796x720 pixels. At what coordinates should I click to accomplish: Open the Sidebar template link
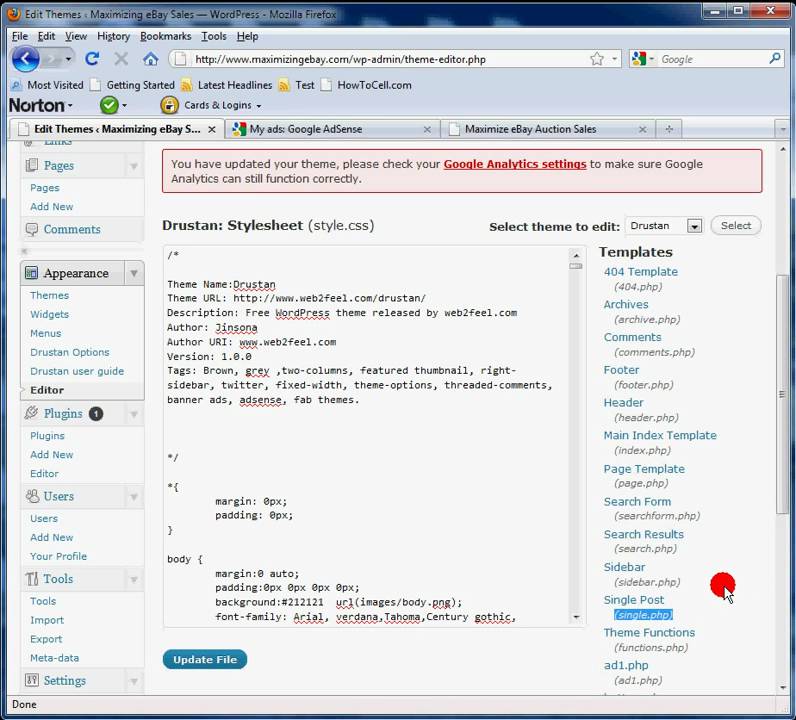click(624, 567)
